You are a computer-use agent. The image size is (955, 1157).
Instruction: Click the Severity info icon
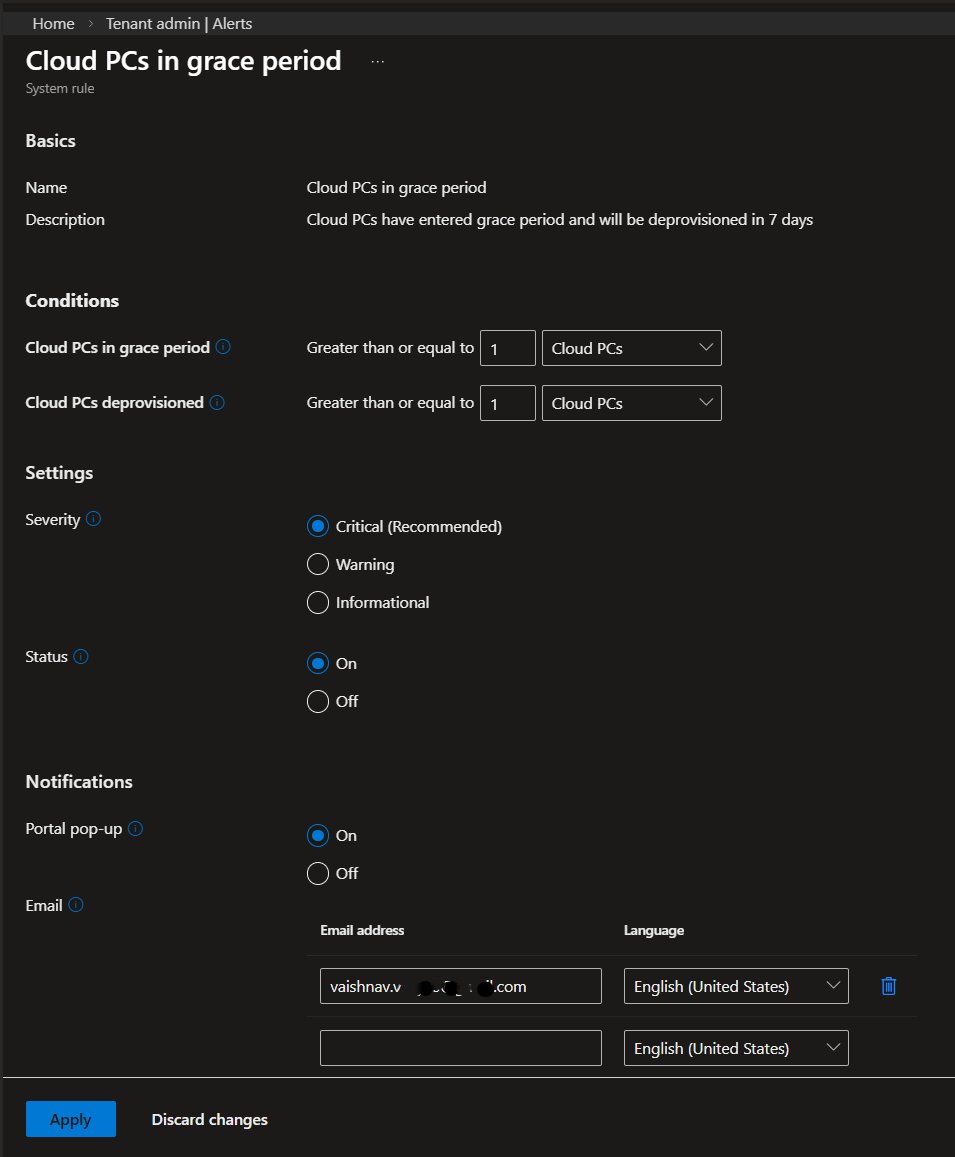click(93, 519)
